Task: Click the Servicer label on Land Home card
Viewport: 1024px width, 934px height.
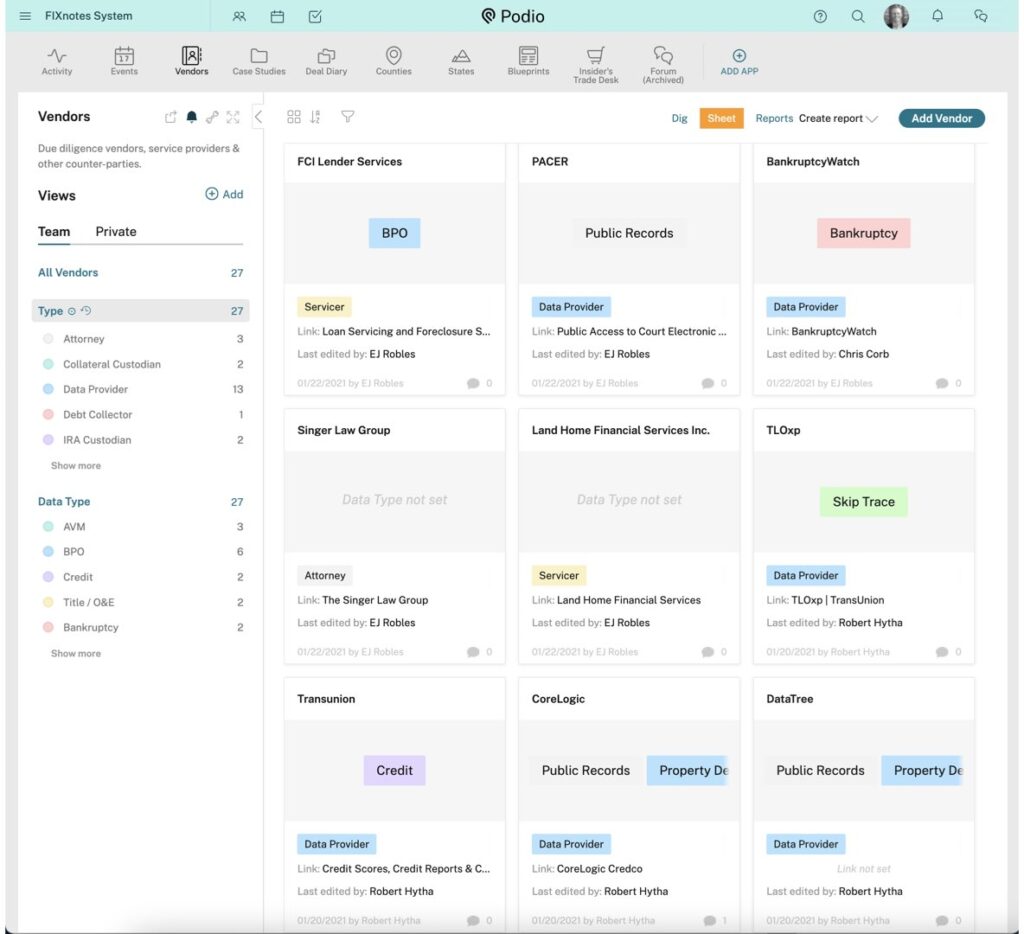Action: (558, 575)
